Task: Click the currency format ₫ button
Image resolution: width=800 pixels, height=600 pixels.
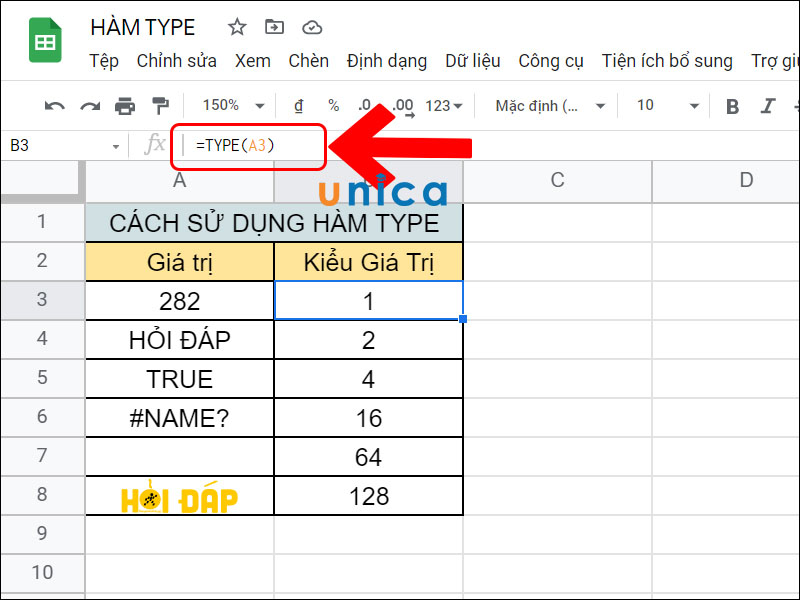Action: point(298,106)
